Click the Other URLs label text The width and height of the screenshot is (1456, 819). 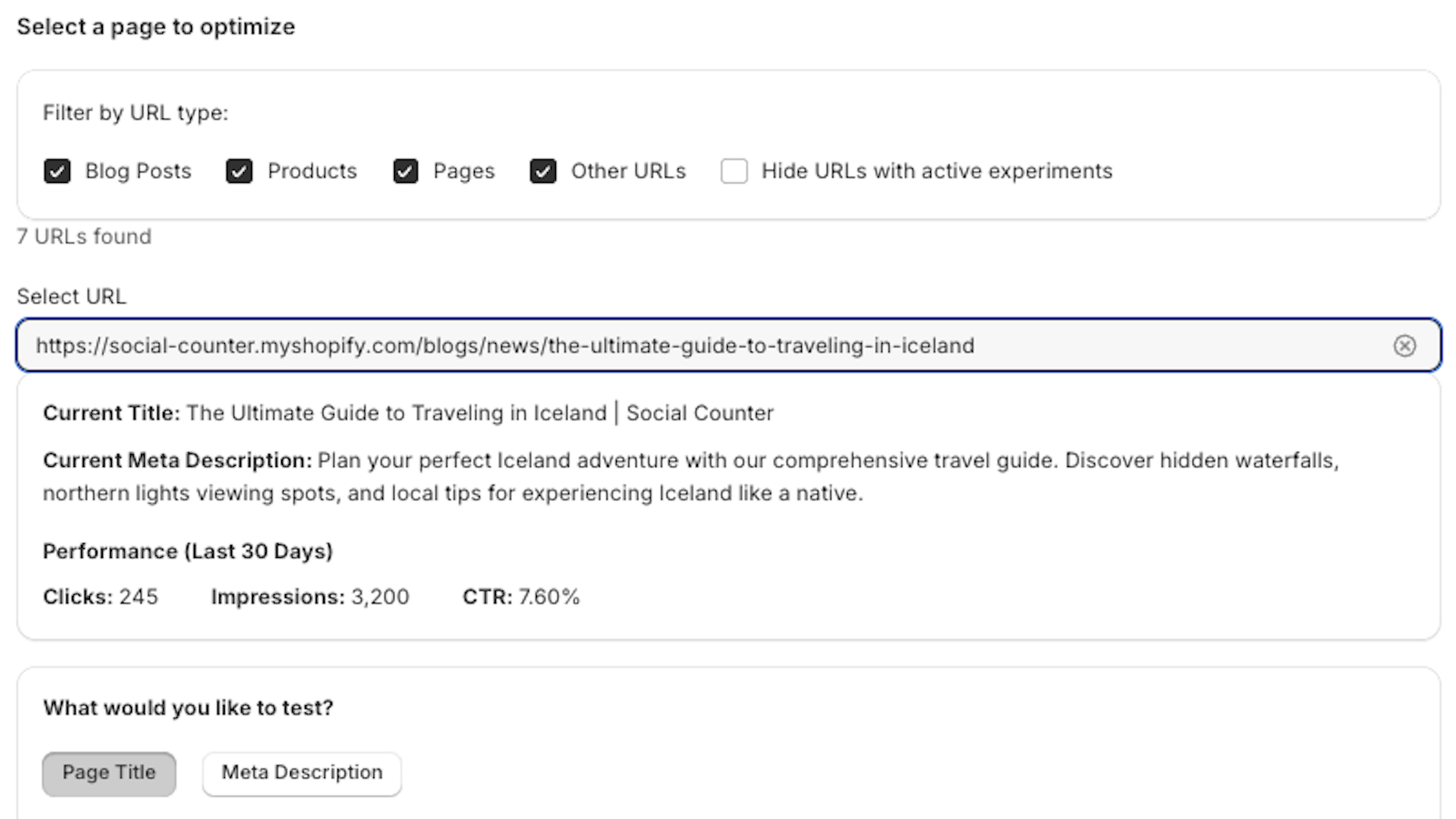coord(628,171)
